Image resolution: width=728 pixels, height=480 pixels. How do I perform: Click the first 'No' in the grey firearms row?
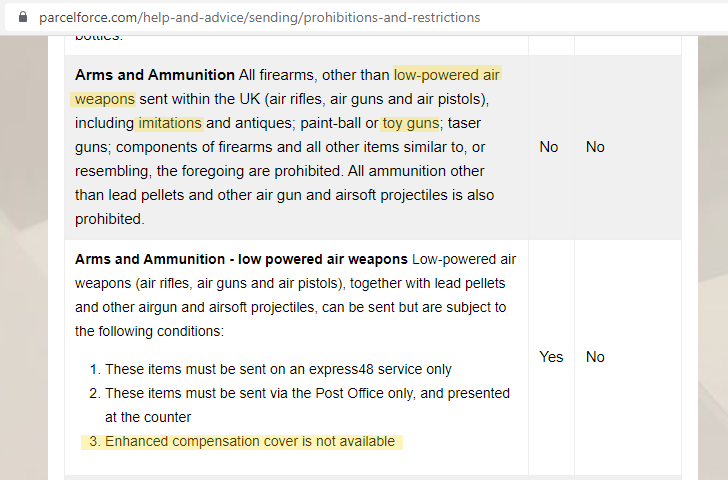click(x=549, y=147)
